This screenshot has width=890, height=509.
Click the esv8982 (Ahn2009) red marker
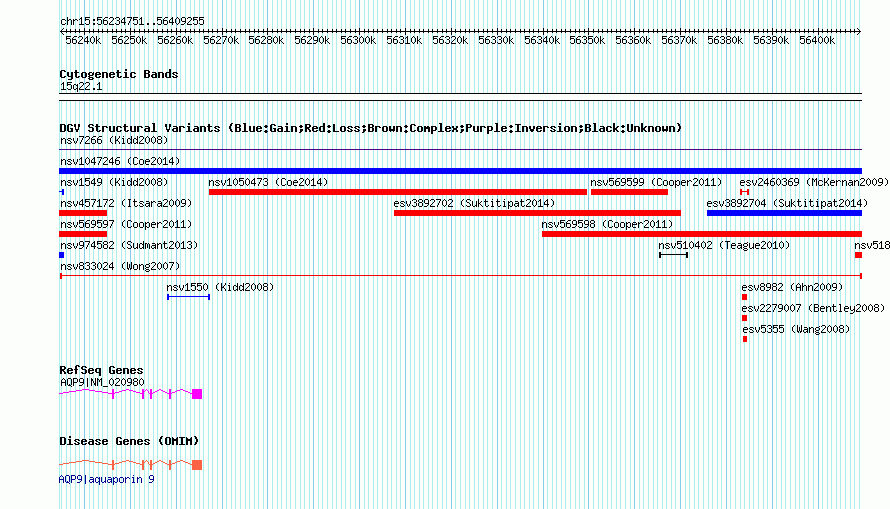tap(745, 297)
